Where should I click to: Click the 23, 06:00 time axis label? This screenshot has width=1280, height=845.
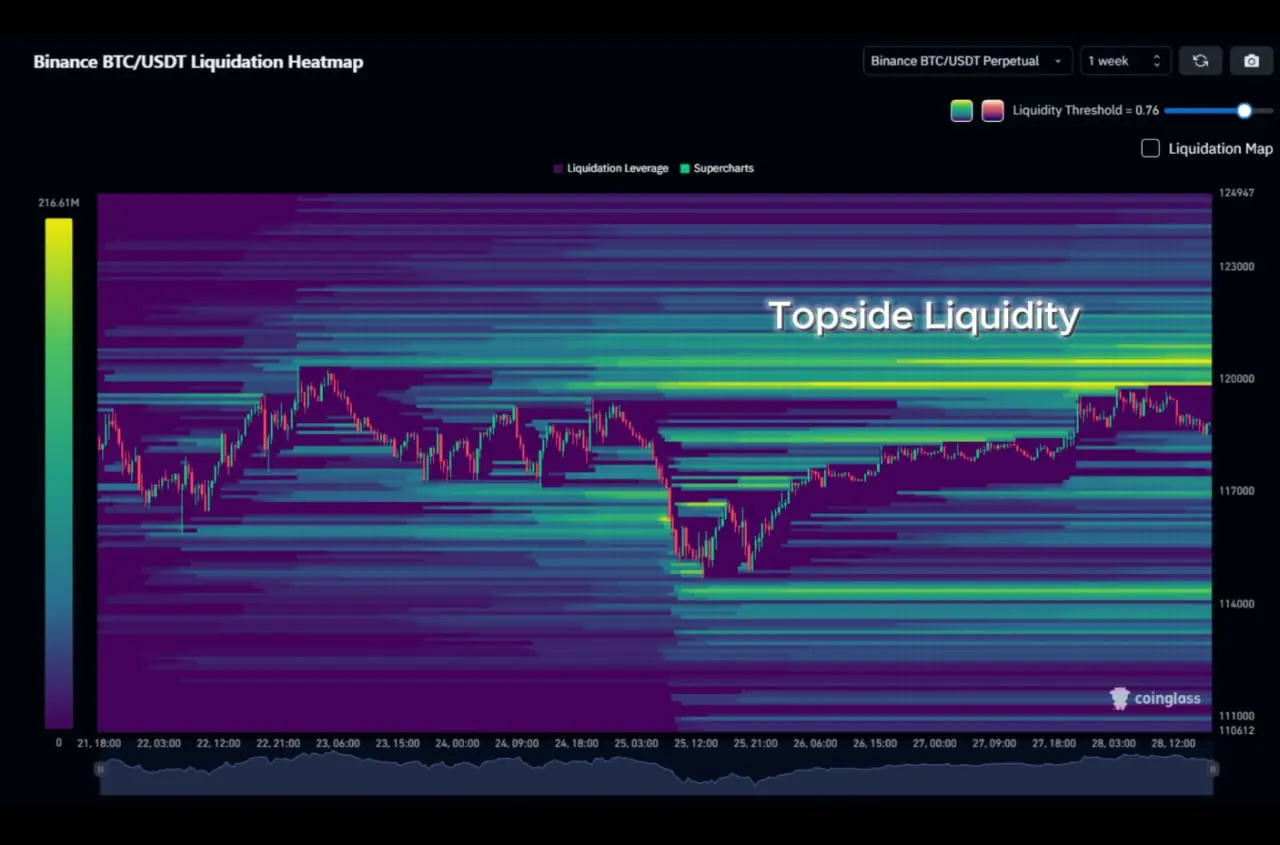pos(337,744)
